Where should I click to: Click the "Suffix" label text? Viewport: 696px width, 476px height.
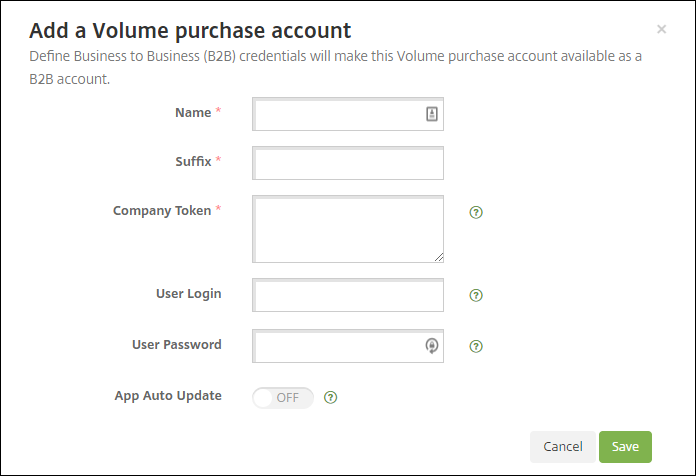192,160
